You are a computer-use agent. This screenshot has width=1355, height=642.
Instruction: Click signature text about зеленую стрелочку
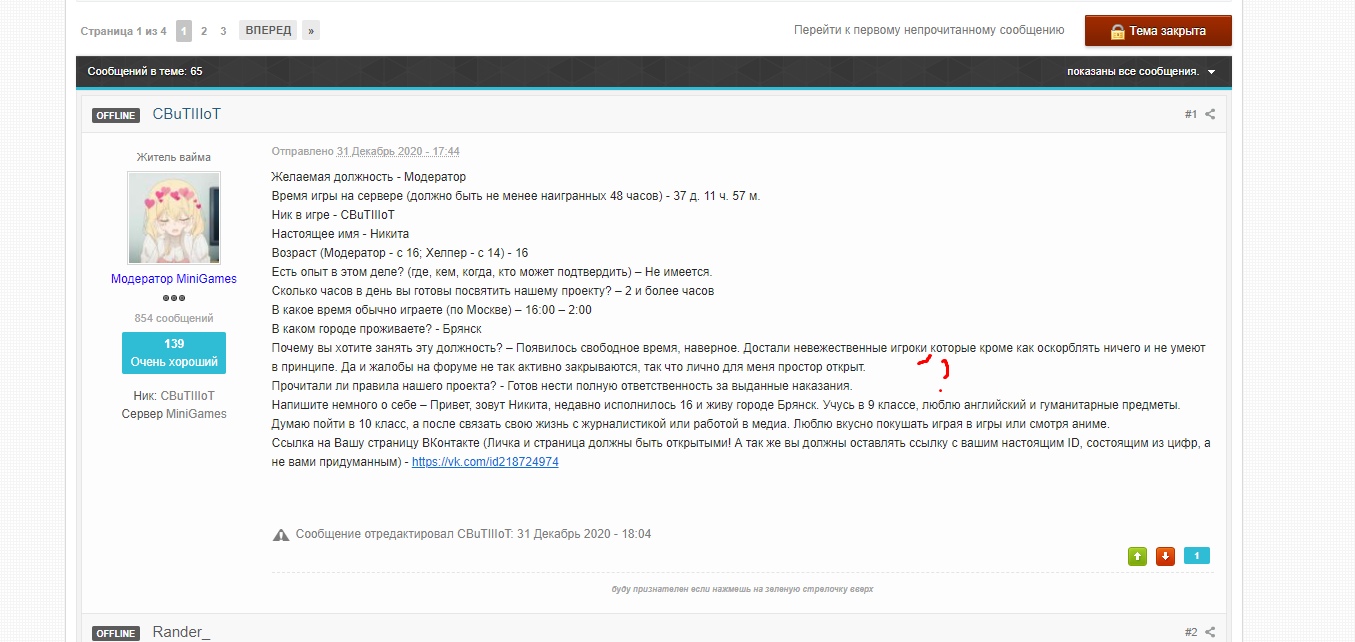coord(742,589)
